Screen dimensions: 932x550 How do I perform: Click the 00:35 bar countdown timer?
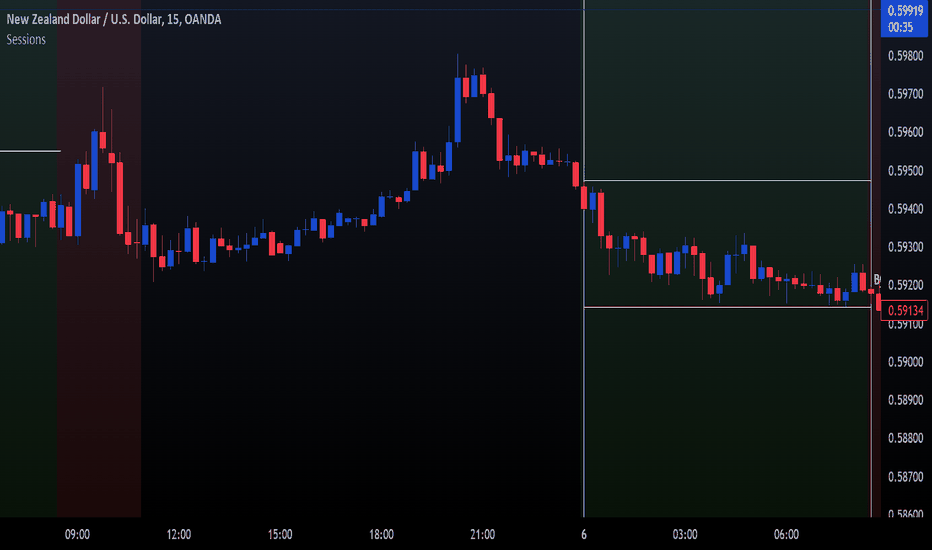900,27
